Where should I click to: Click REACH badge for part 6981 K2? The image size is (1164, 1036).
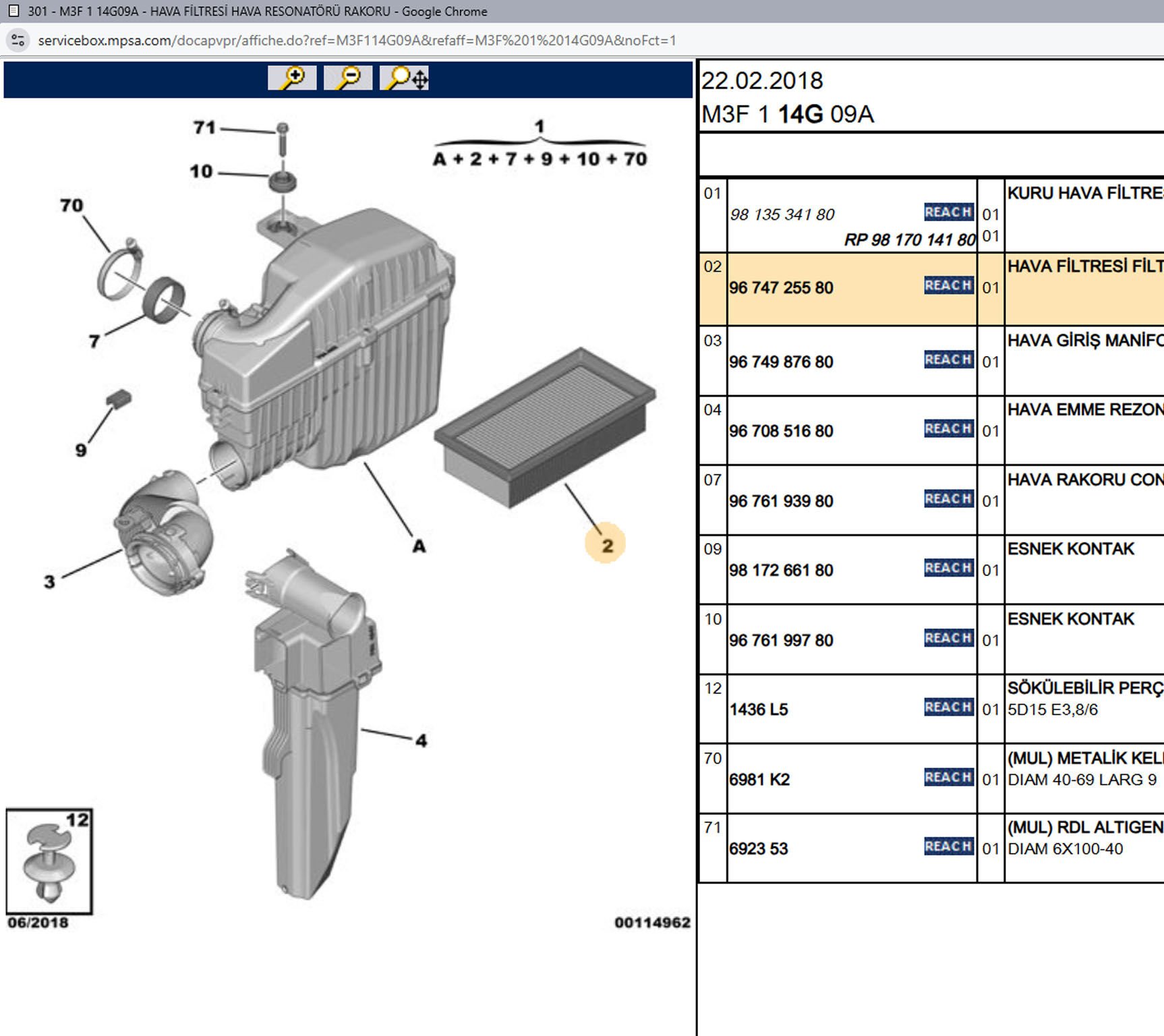click(x=948, y=778)
